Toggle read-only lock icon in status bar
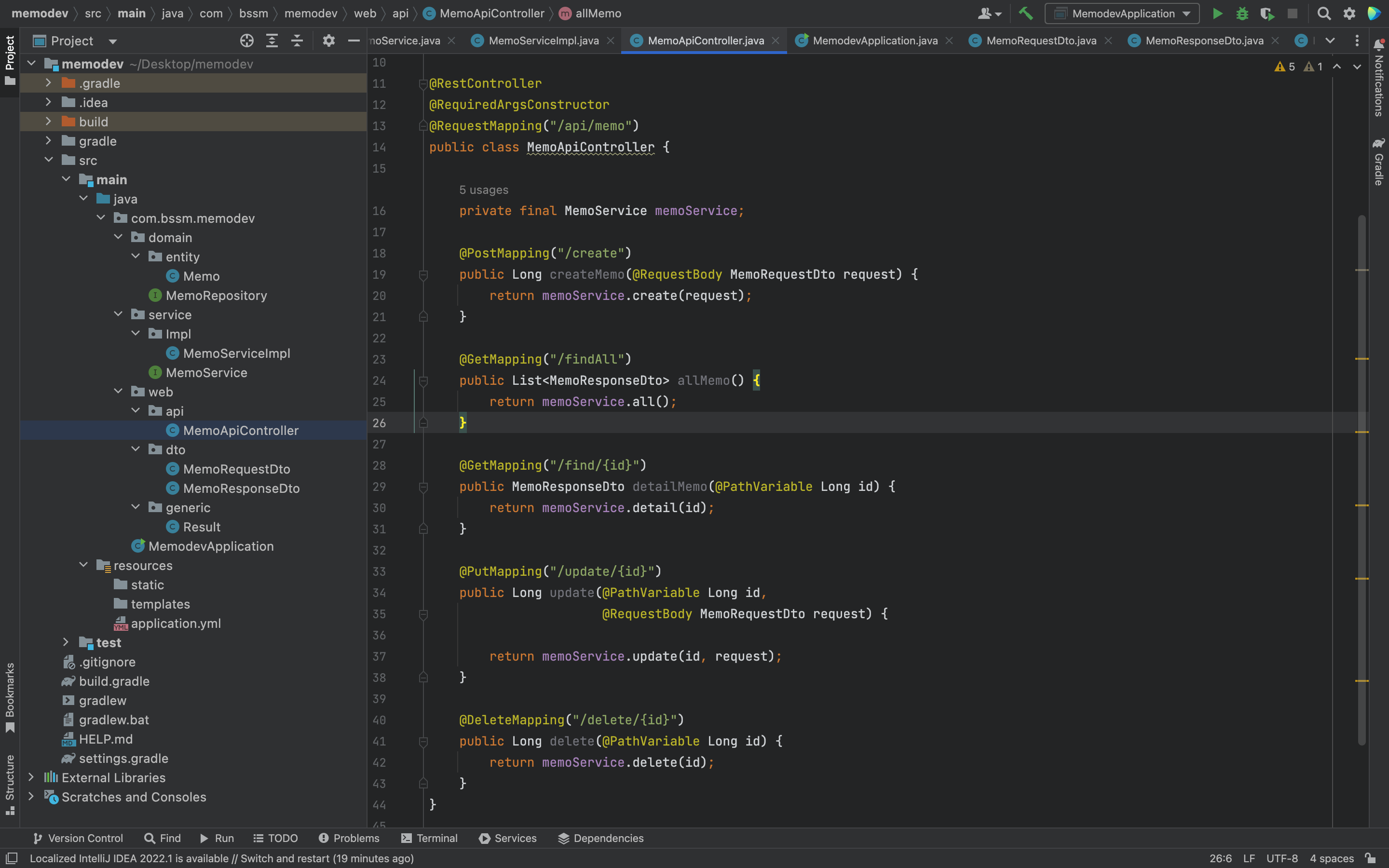The height and width of the screenshot is (868, 1389). coord(1371,858)
